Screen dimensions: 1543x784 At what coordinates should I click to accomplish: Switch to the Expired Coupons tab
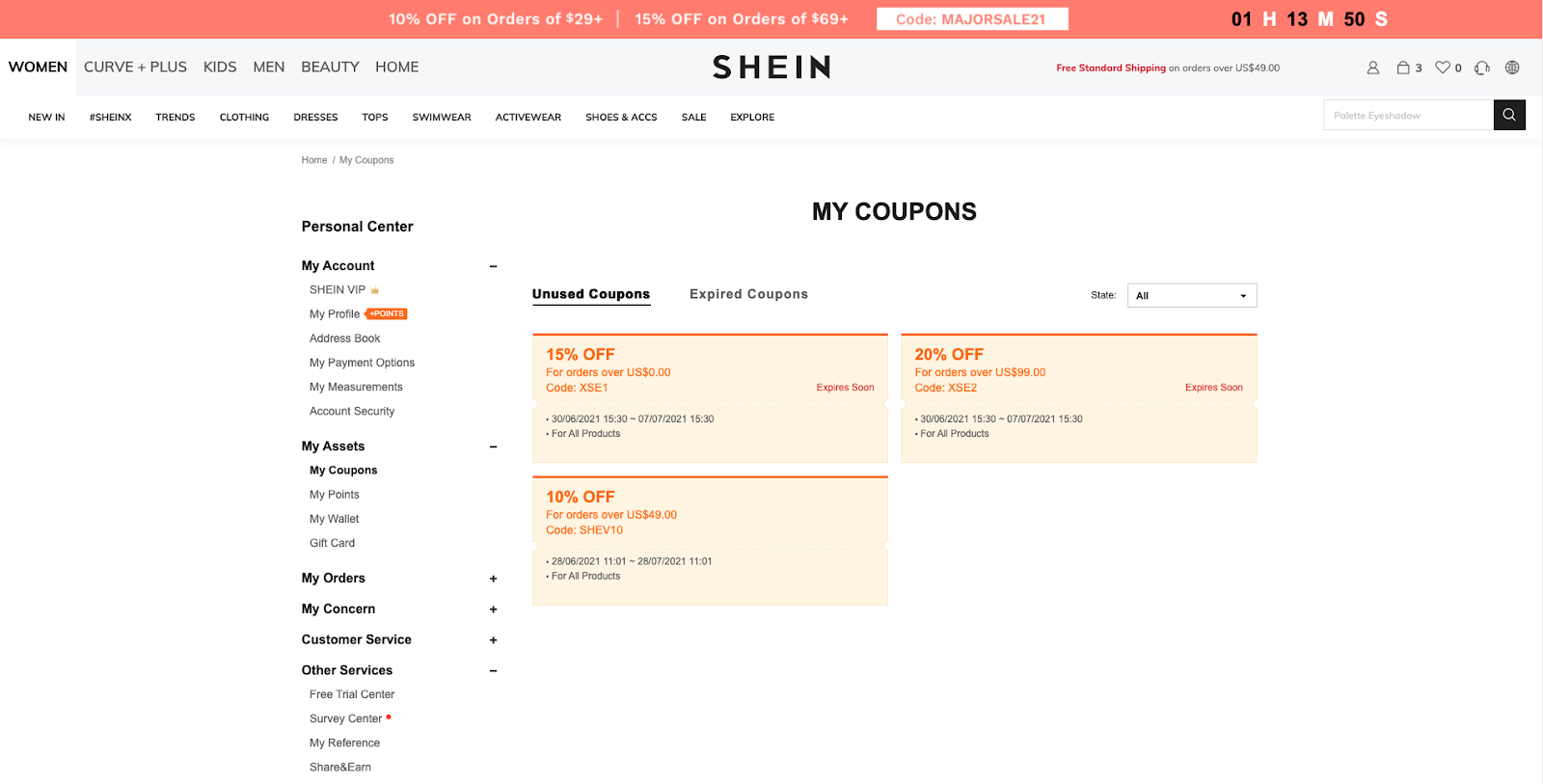click(x=748, y=294)
